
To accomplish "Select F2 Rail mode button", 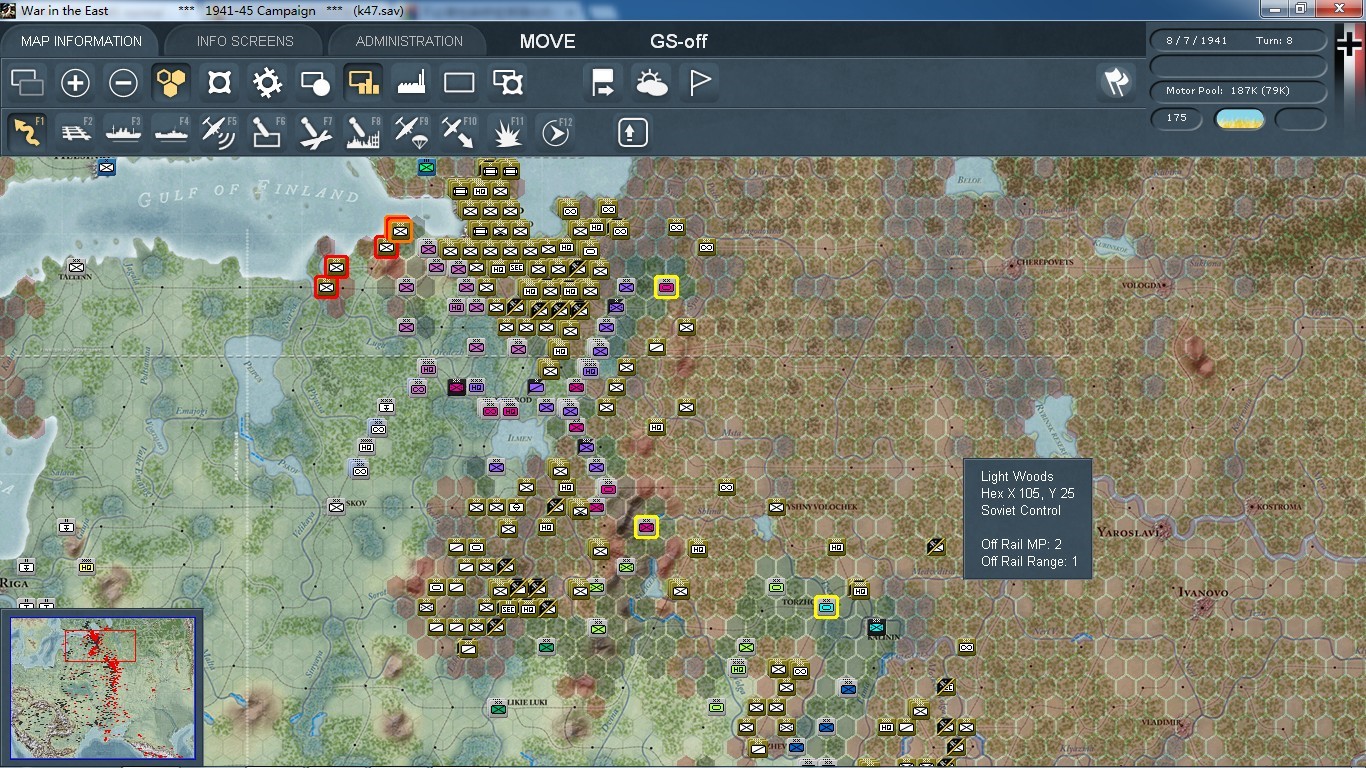I will pyautogui.click(x=75, y=132).
